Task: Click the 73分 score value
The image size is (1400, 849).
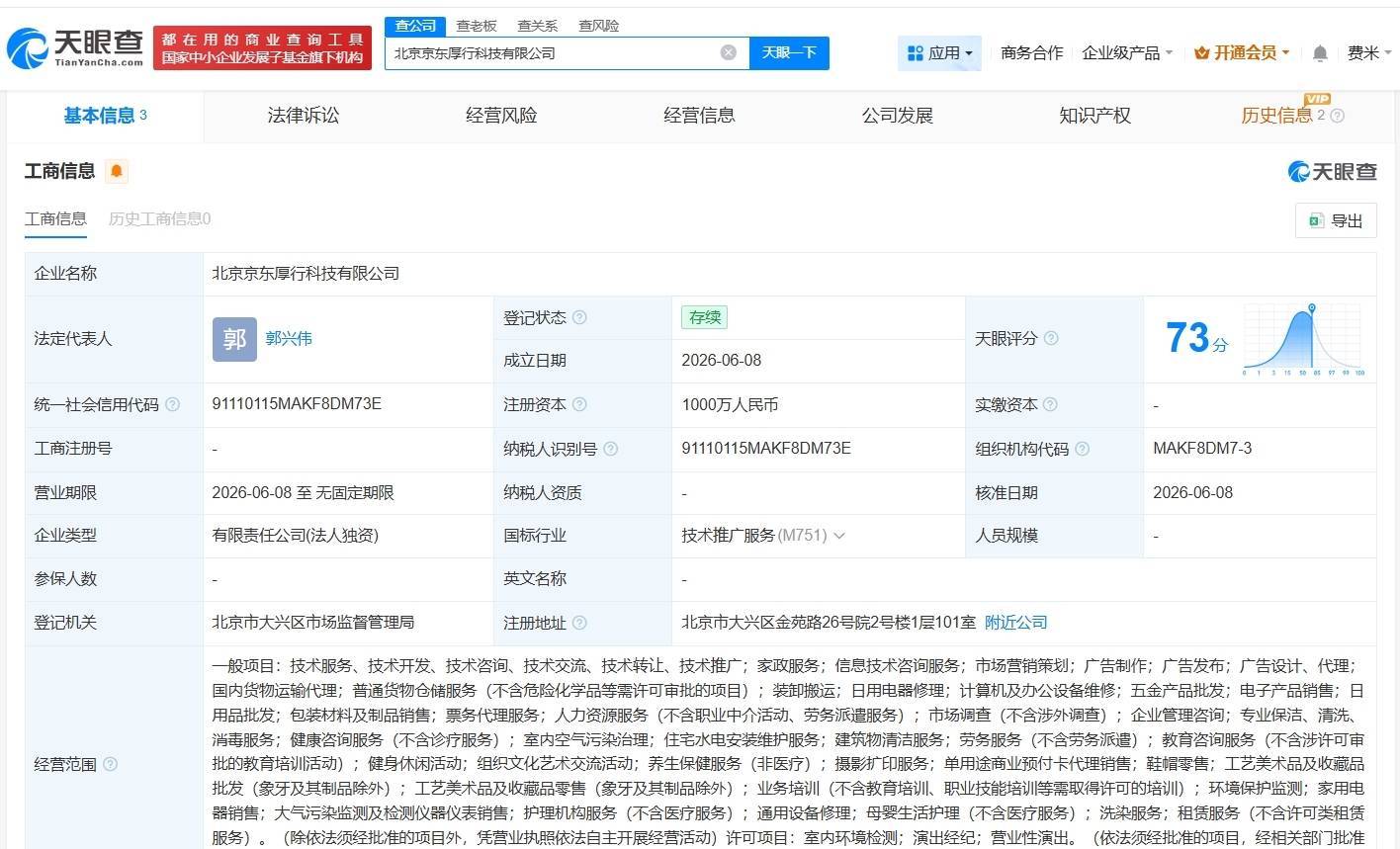Action: [1196, 338]
